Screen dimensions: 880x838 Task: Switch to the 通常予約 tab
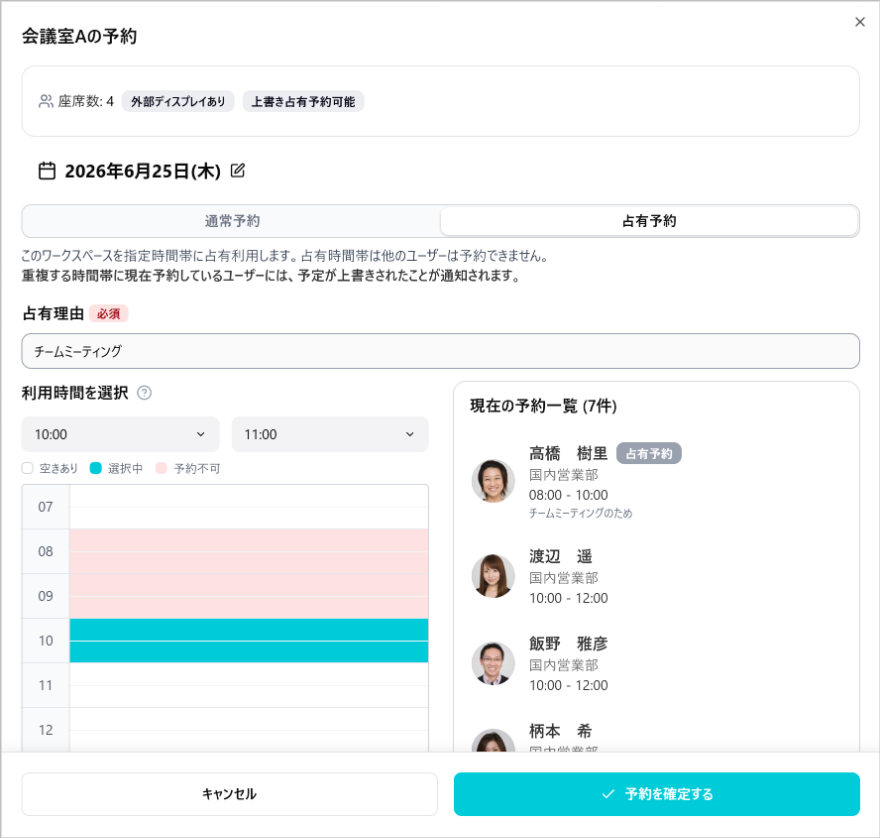pyautogui.click(x=232, y=221)
